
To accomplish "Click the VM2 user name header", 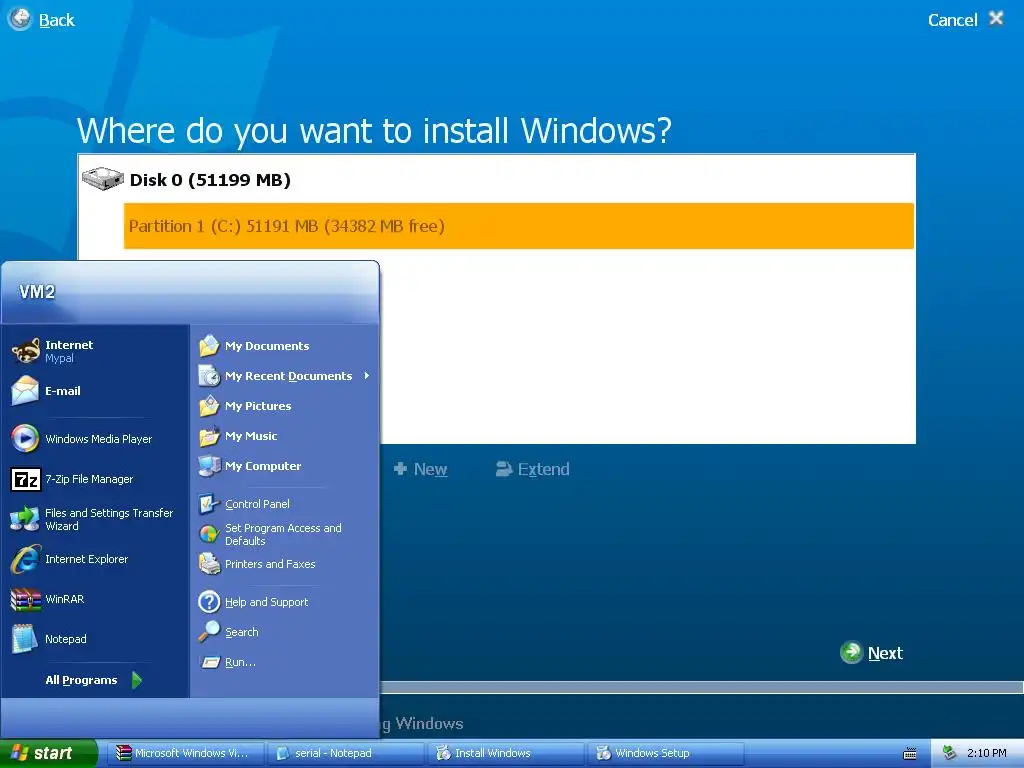I will (x=37, y=292).
